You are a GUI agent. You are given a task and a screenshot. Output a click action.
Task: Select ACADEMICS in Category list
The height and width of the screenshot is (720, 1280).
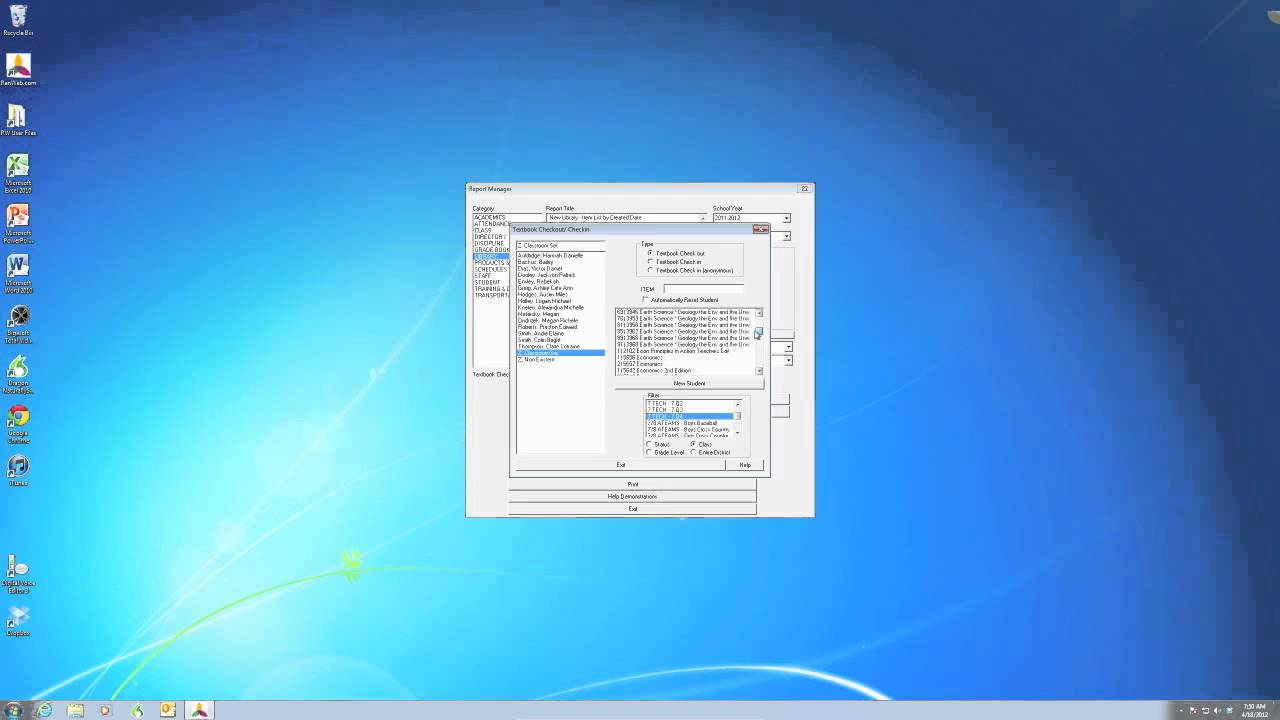point(490,217)
